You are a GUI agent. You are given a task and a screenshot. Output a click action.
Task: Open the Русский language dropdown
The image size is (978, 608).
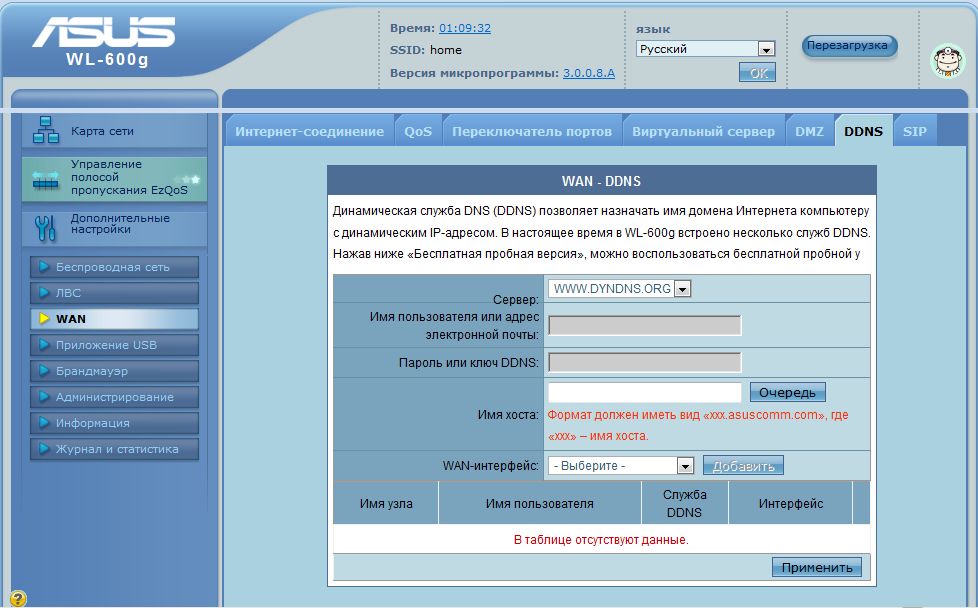tap(705, 49)
